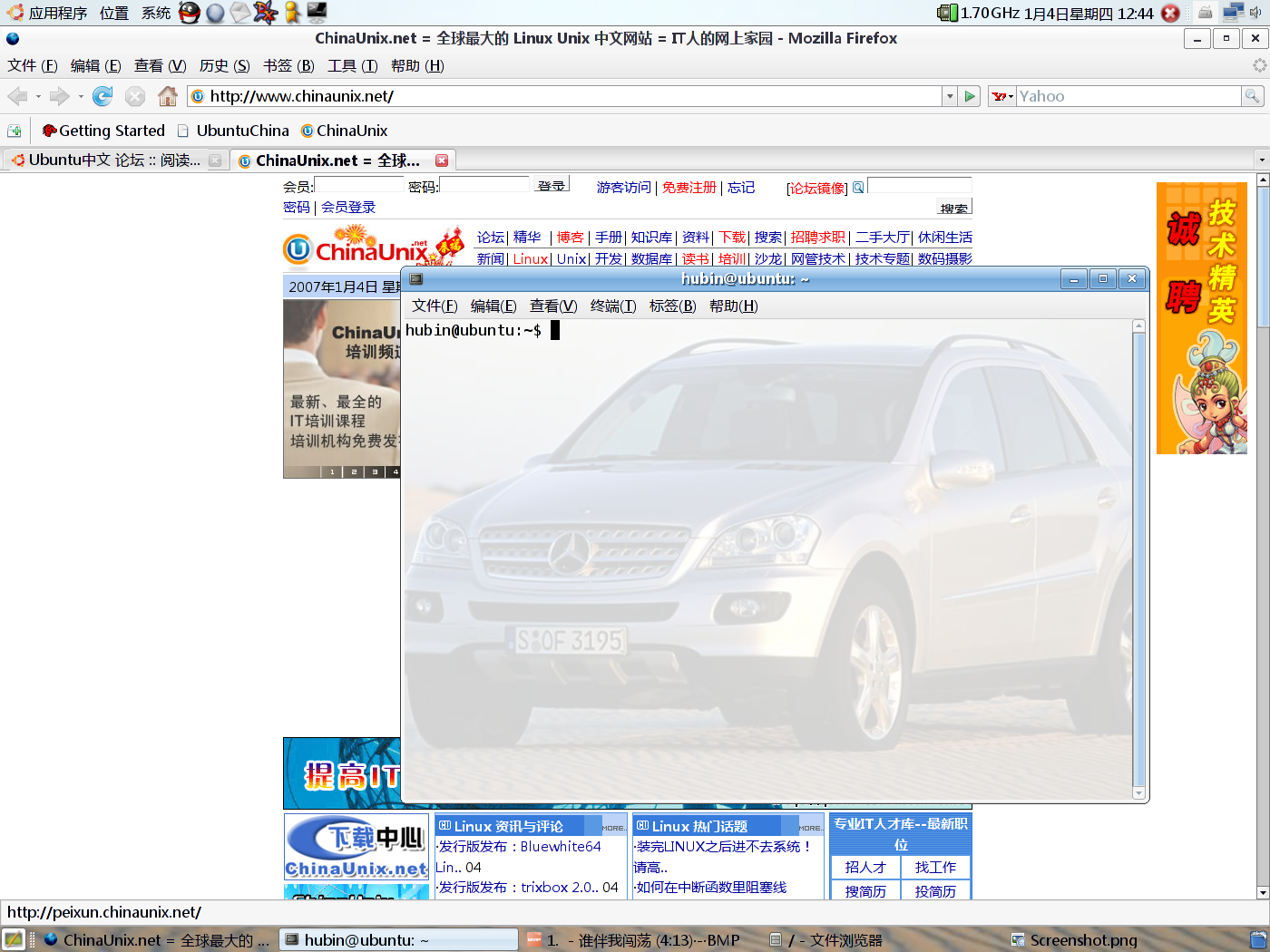Open the forward history dropdown arrow

(81, 97)
